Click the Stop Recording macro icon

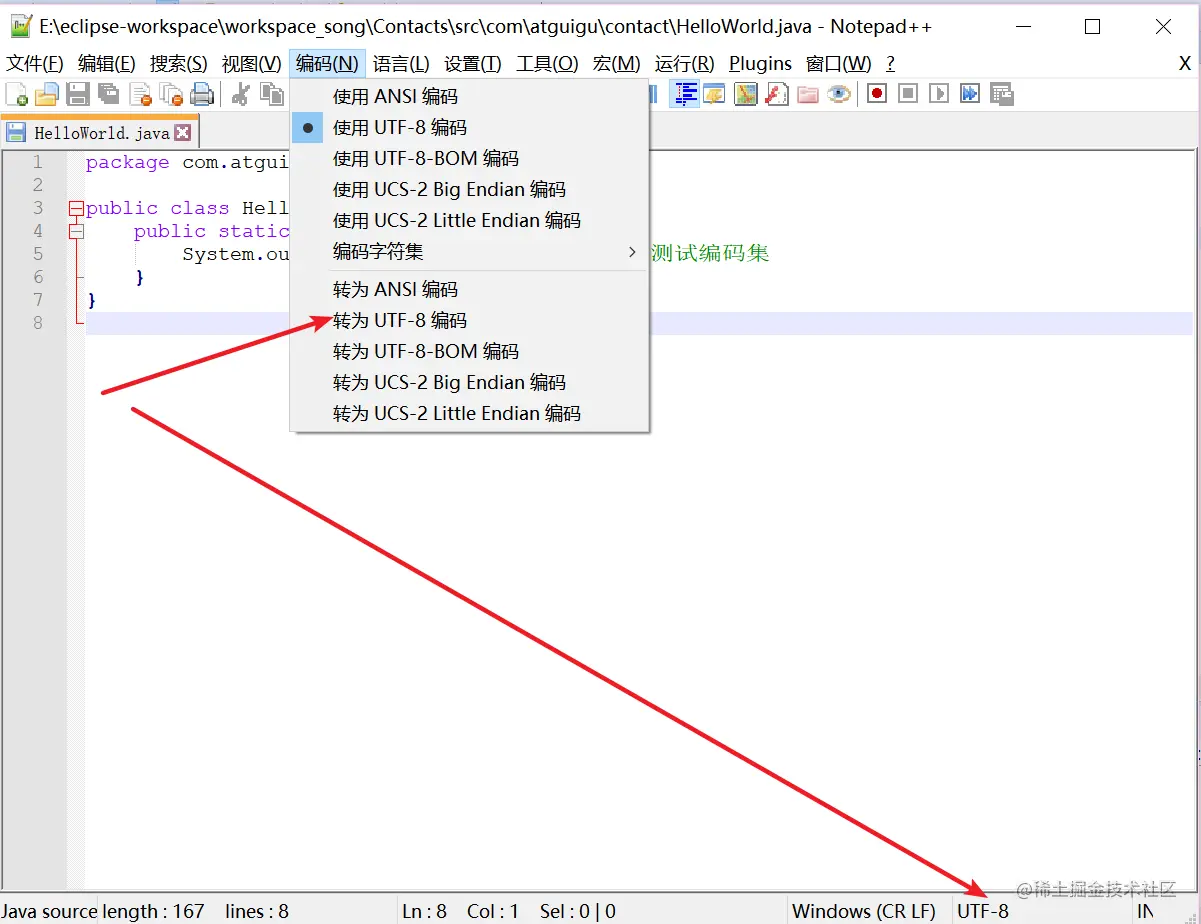(908, 94)
